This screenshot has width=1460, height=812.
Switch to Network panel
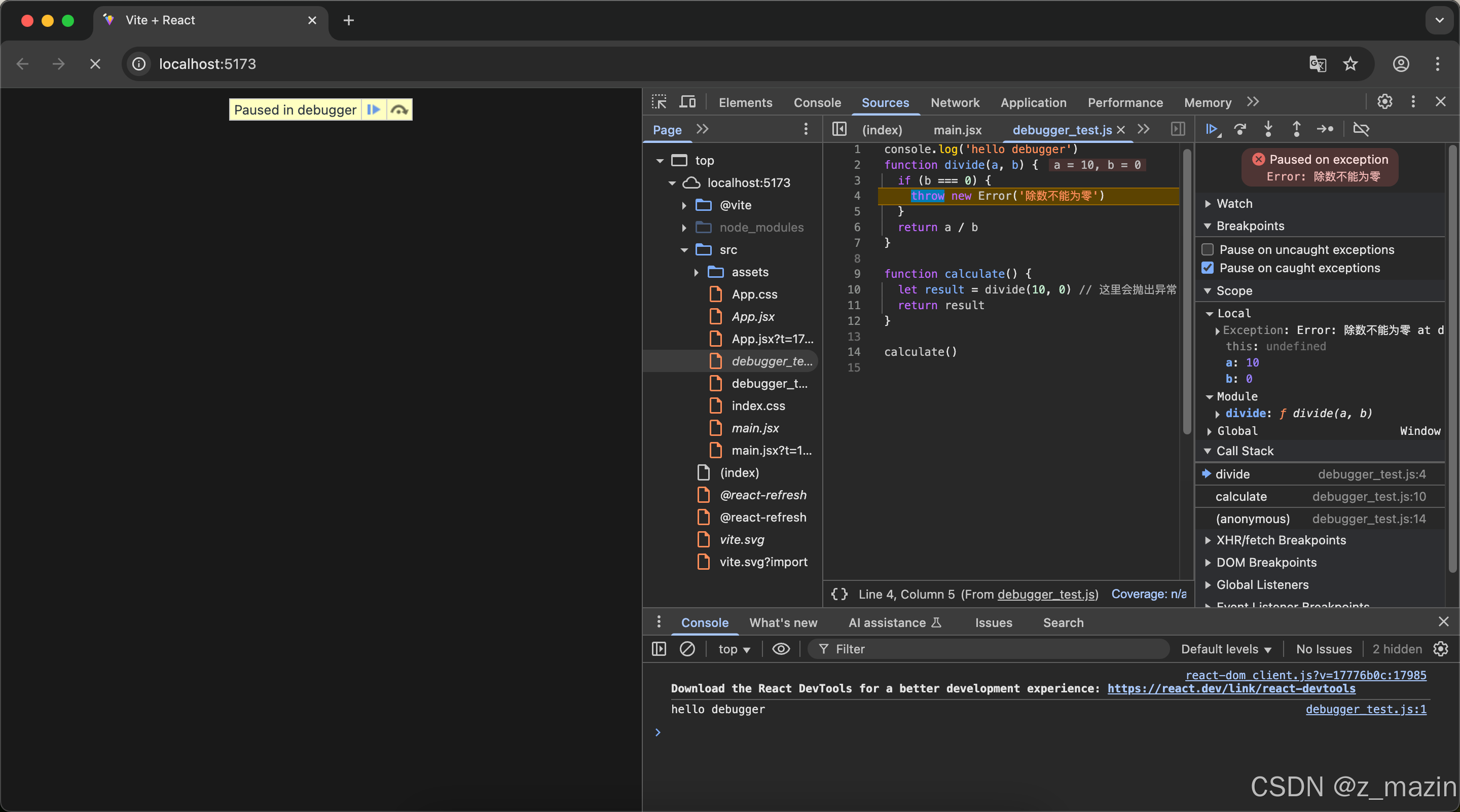point(955,102)
